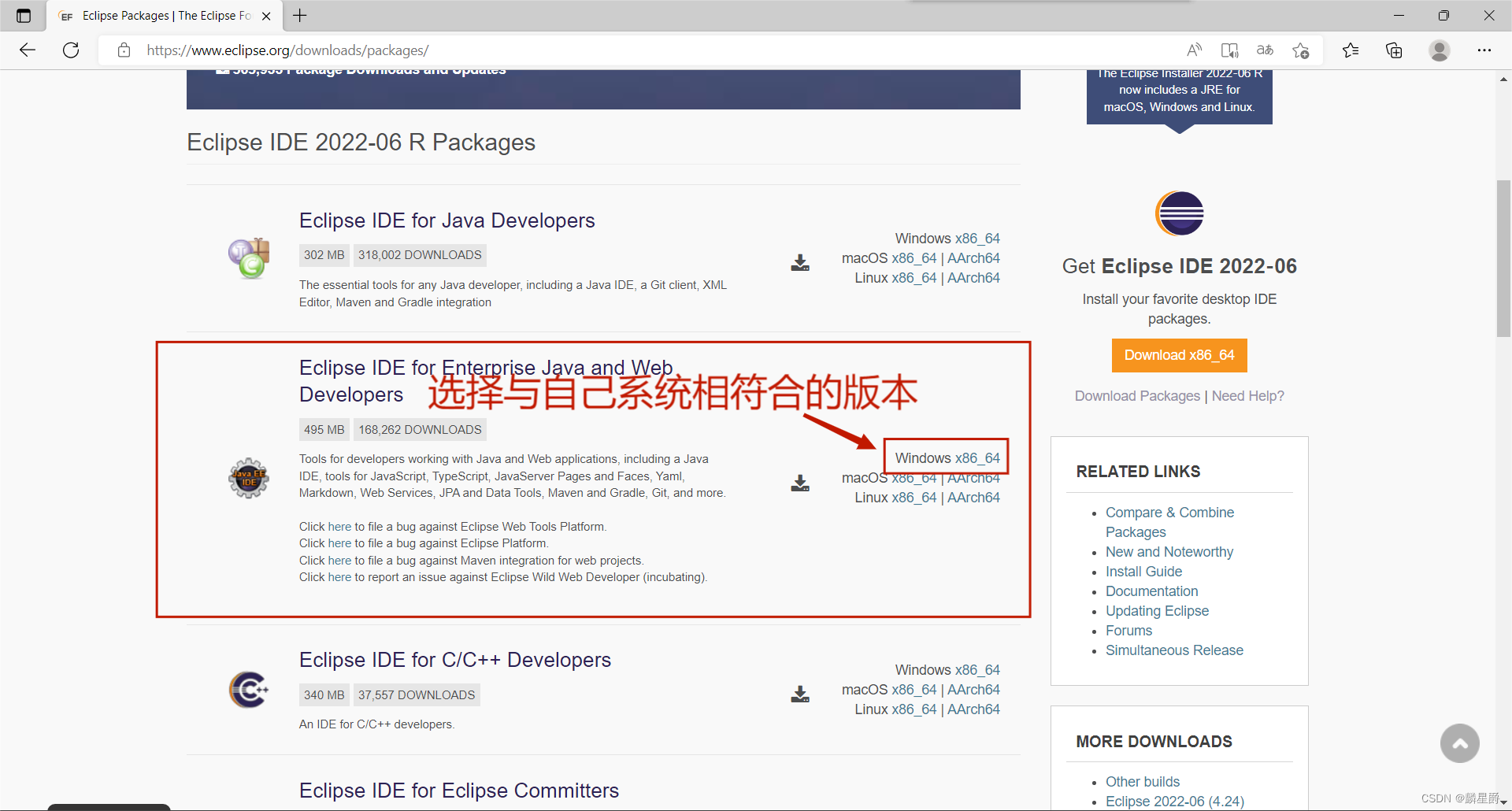Click 'here' for Wild Web Developer issue
Viewport: 1512px width, 811px height.
[339, 577]
